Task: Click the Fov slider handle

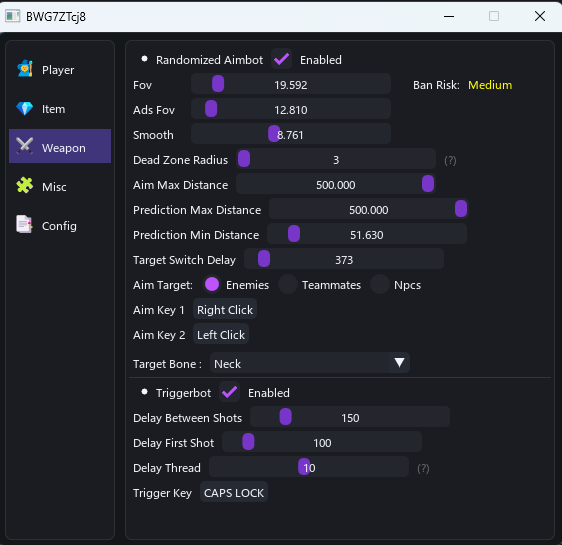Action: 218,84
